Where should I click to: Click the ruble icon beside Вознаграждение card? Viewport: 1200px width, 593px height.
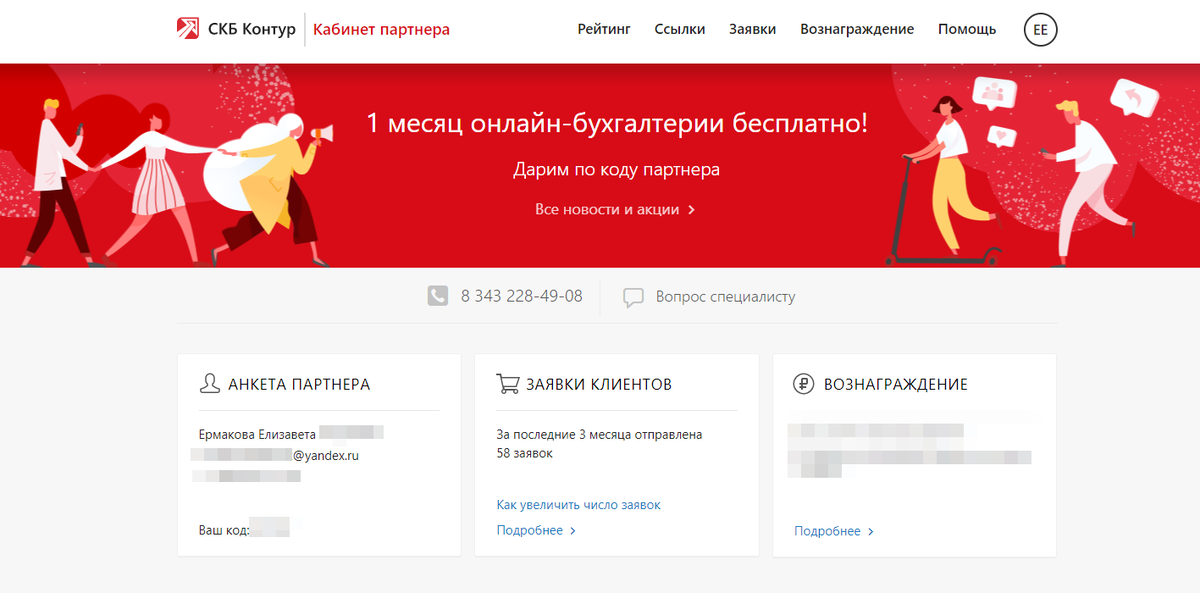(804, 384)
